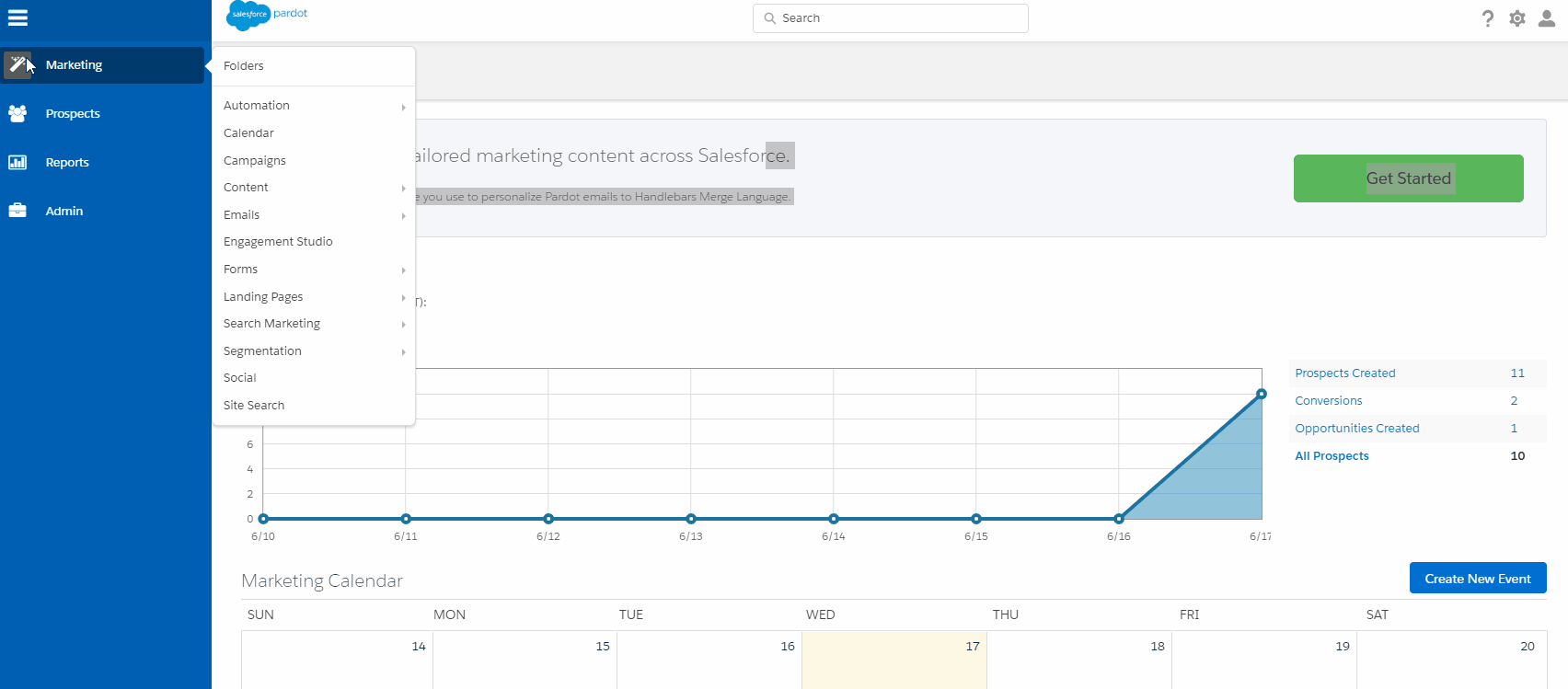The height and width of the screenshot is (689, 1568).
Task: Click the Admin briefcase icon
Action: click(x=17, y=211)
